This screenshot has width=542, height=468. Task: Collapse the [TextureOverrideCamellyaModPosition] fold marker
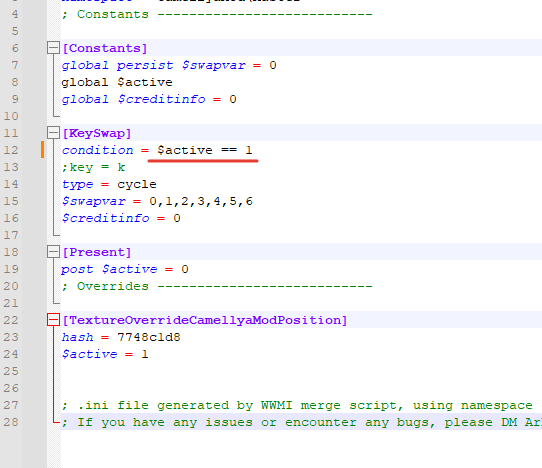[53, 320]
